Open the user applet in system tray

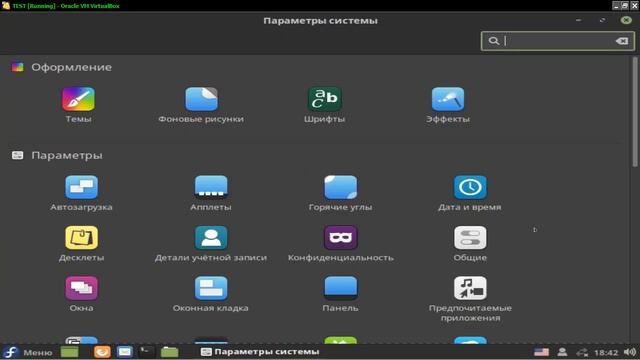(562, 352)
